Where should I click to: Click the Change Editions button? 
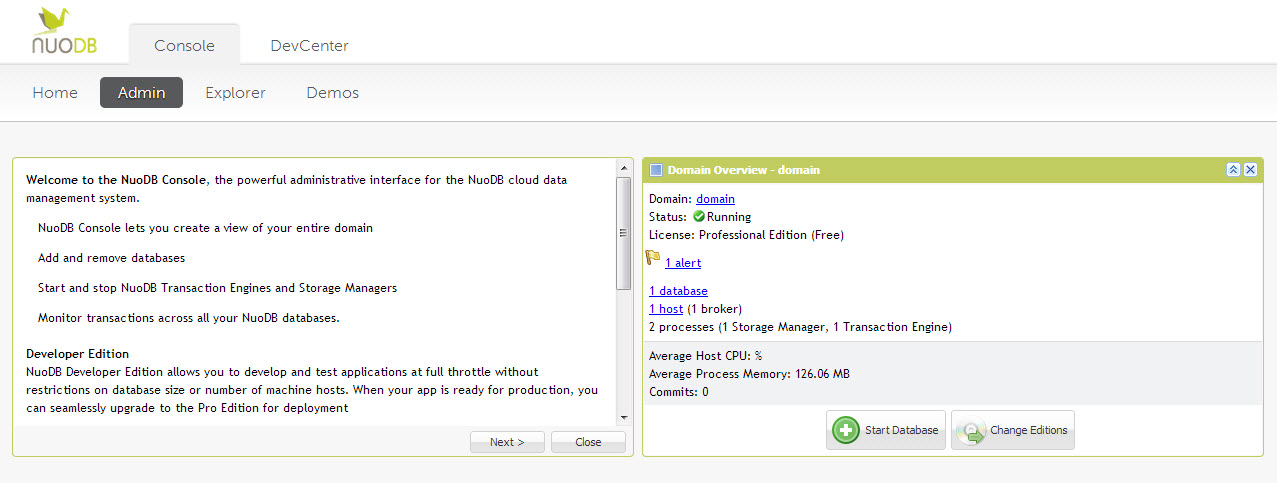coord(1013,430)
